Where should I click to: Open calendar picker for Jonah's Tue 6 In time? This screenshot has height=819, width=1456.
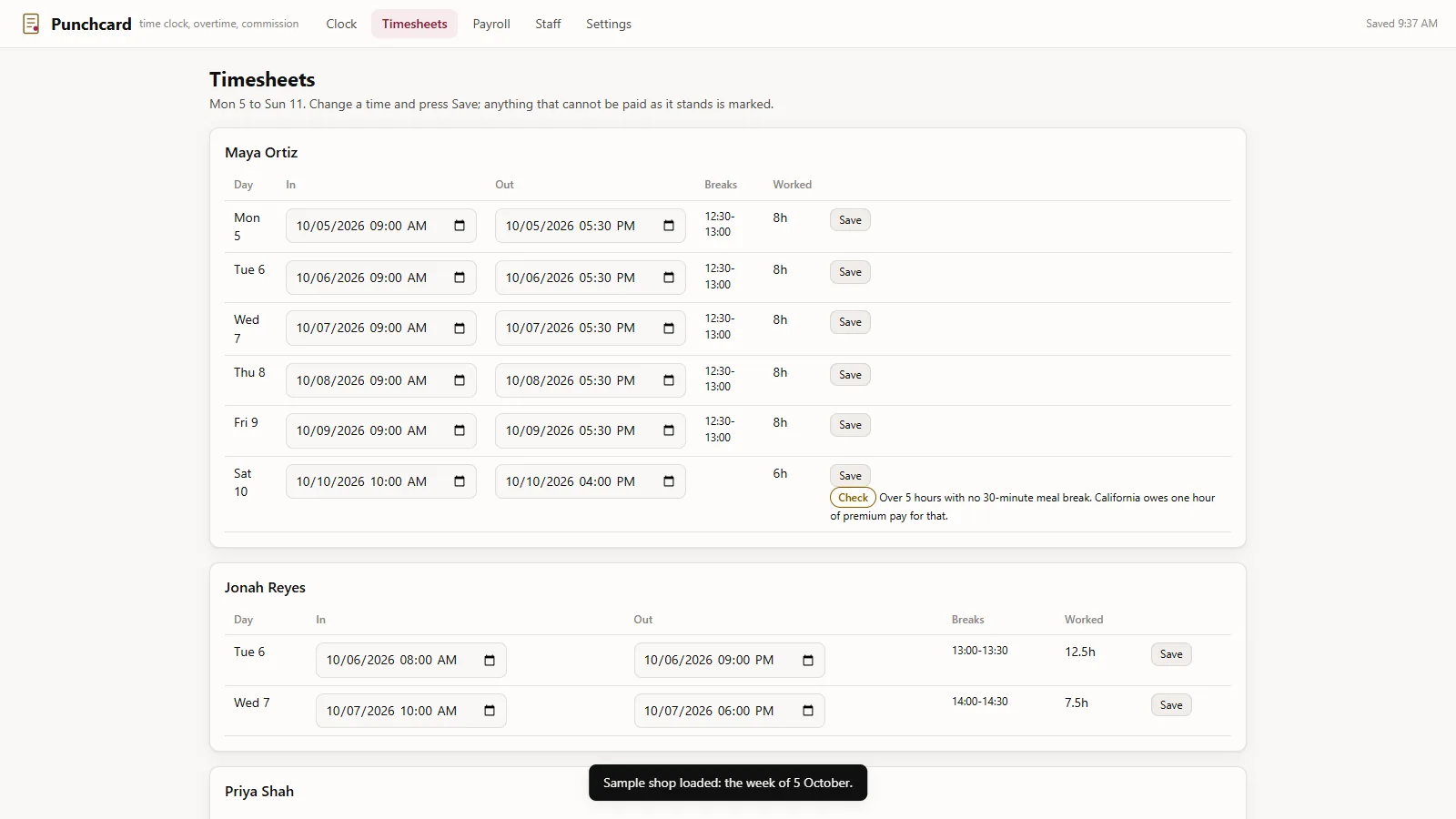pos(490,660)
